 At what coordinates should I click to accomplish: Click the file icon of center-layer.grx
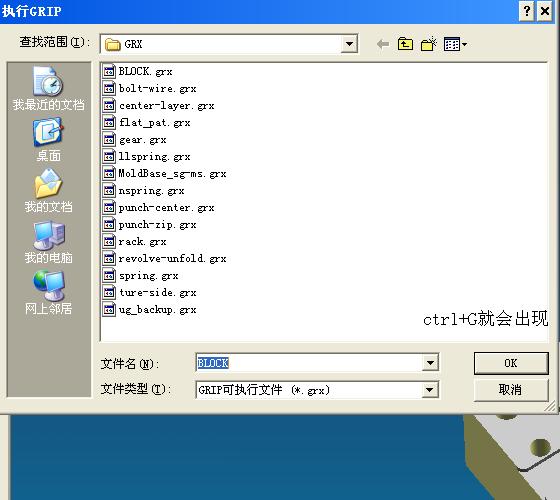click(x=109, y=105)
